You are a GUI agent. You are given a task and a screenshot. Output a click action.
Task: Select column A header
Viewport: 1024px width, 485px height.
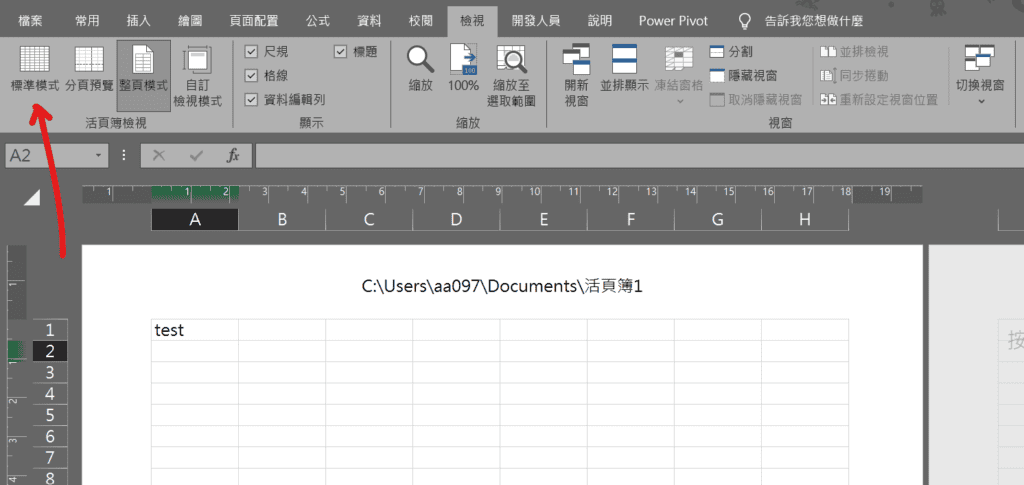tap(195, 220)
